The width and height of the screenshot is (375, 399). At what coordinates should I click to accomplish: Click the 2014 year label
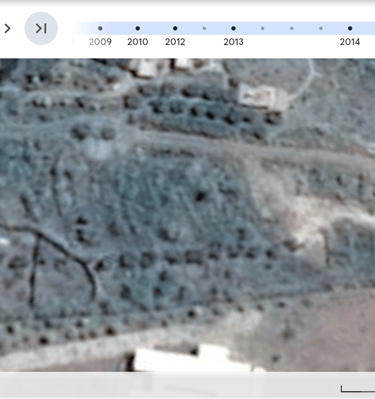pos(350,42)
